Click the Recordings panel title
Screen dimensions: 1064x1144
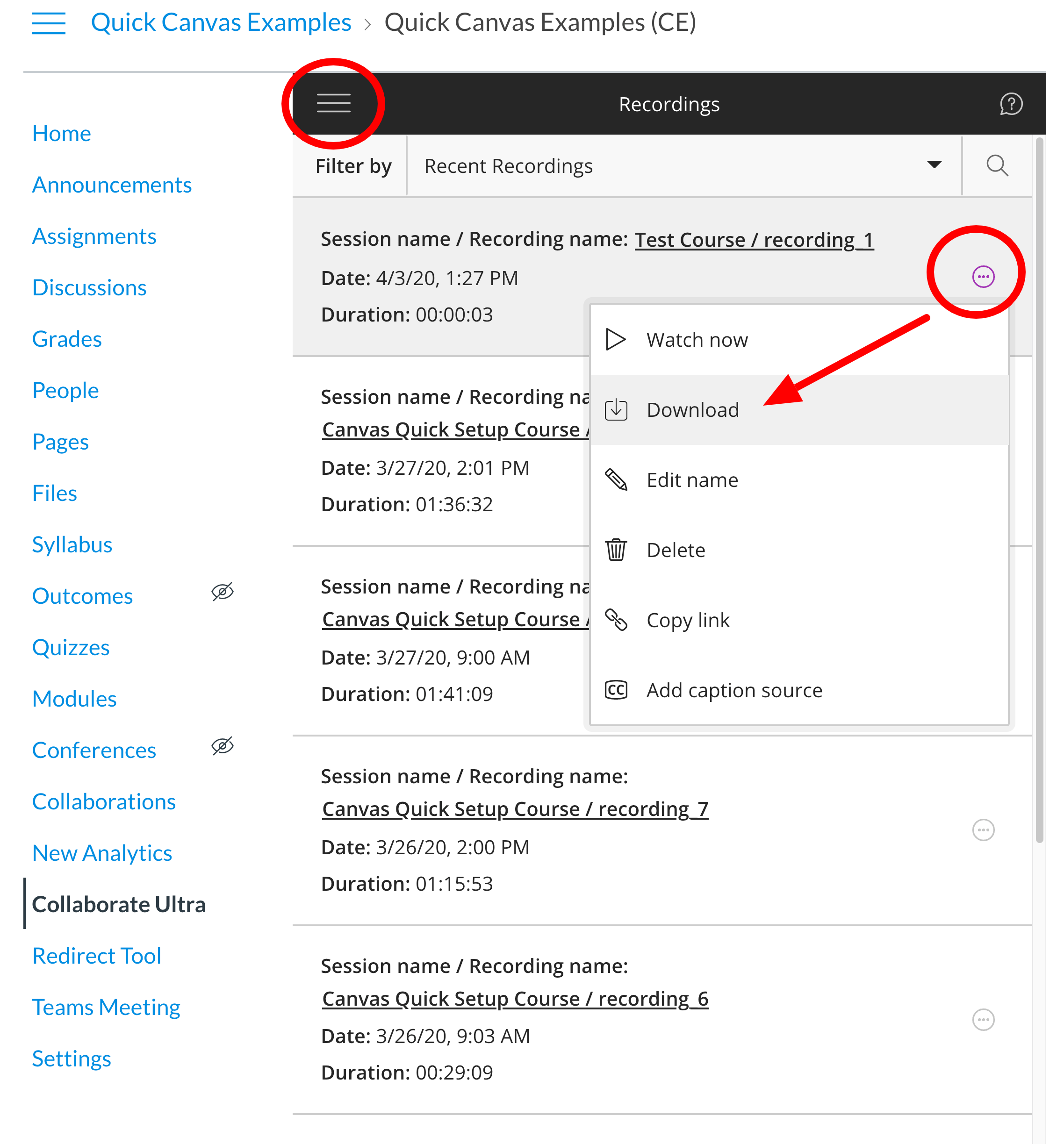[669, 104]
